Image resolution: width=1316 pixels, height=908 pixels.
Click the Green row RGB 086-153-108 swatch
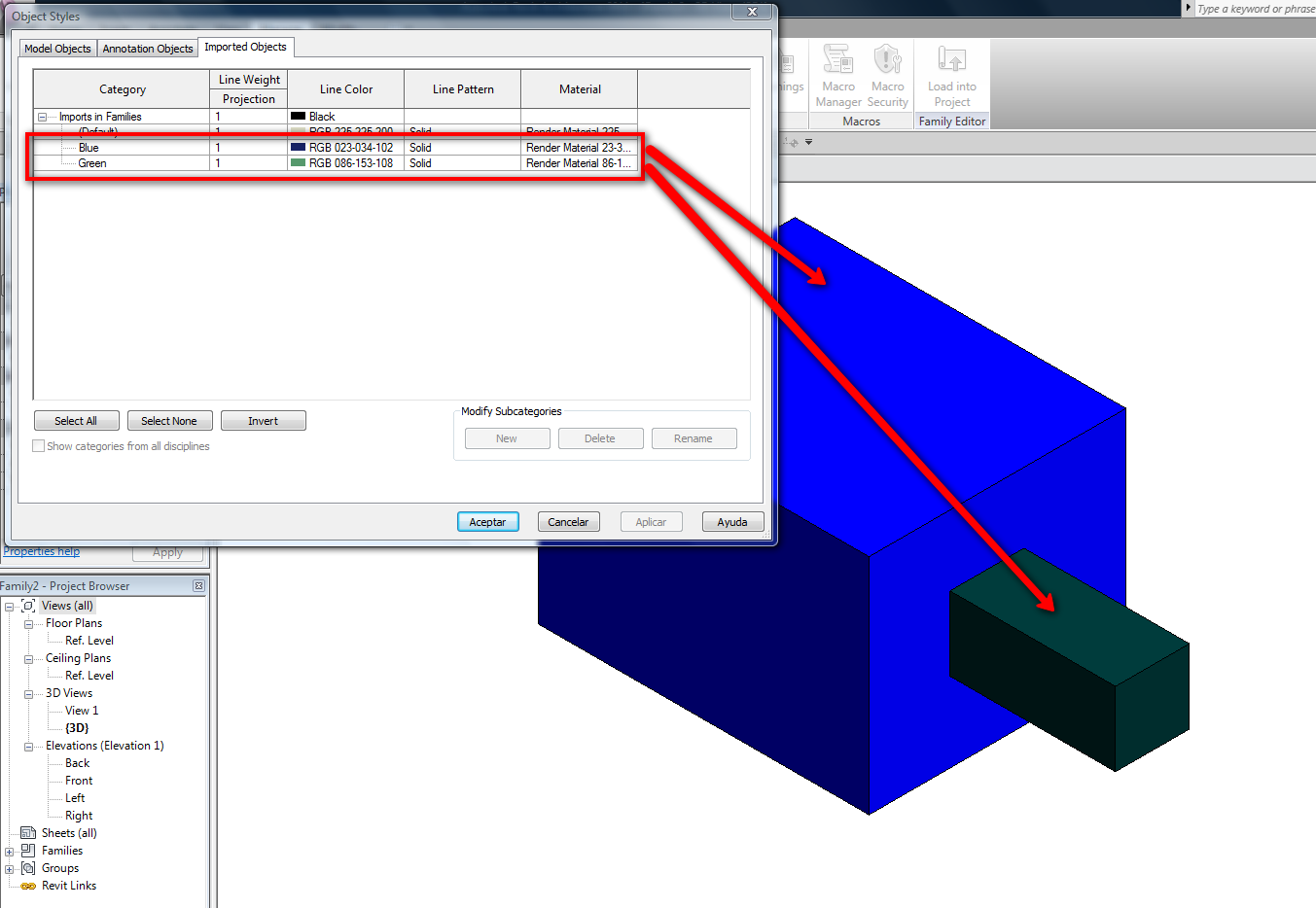coord(299,163)
